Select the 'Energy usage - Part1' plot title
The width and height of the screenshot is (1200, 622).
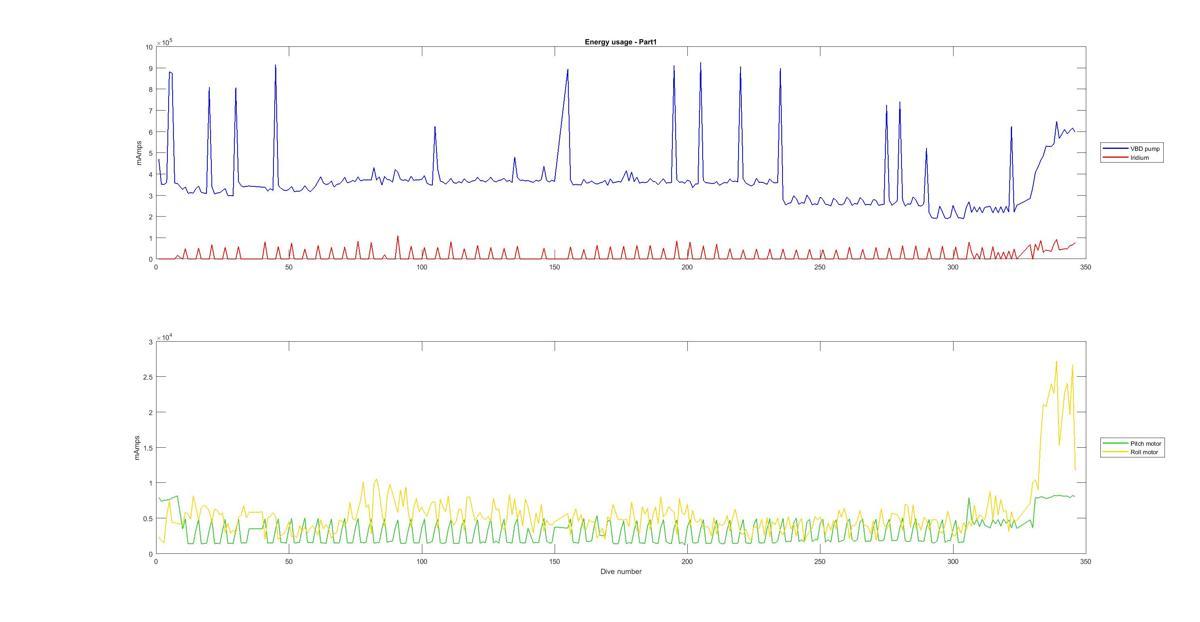pos(620,42)
